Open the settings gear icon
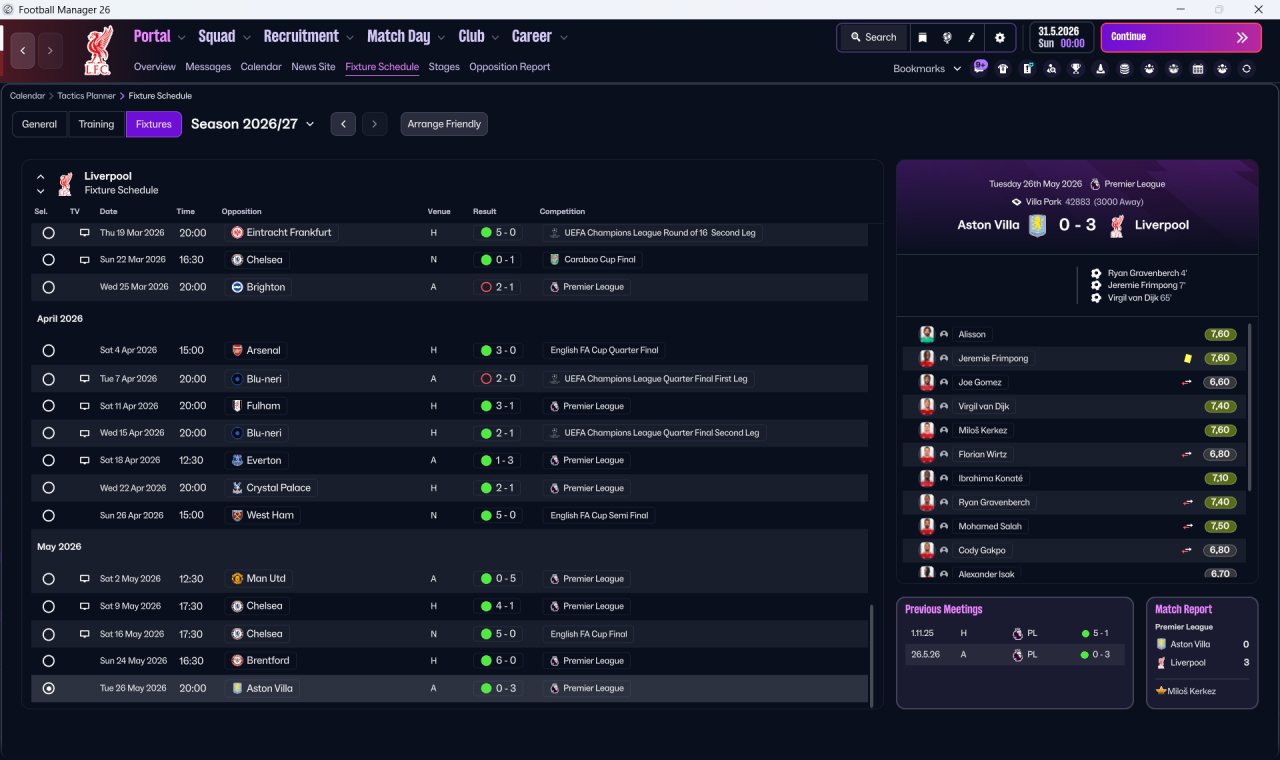Image resolution: width=1280 pixels, height=760 pixels. click(1000, 37)
